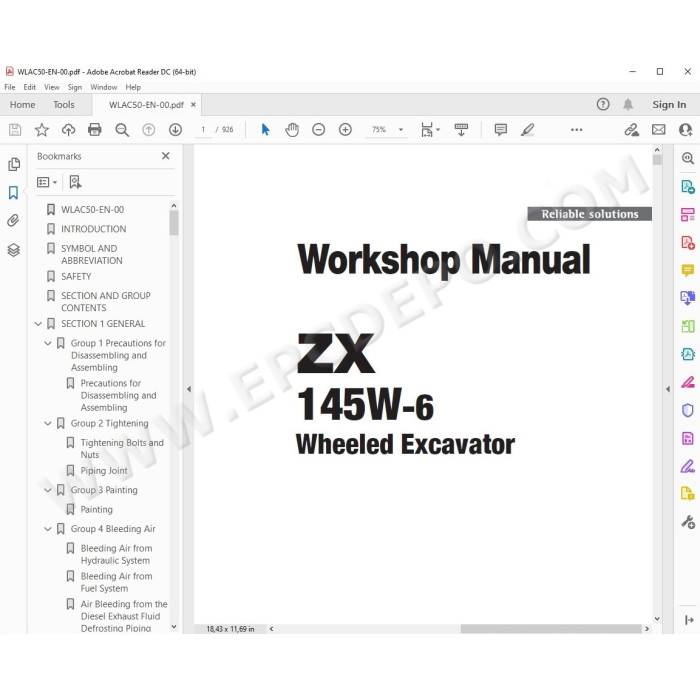This screenshot has height=700, width=700.
Task: Switch to scrolling page display mode
Action: [x=461, y=129]
